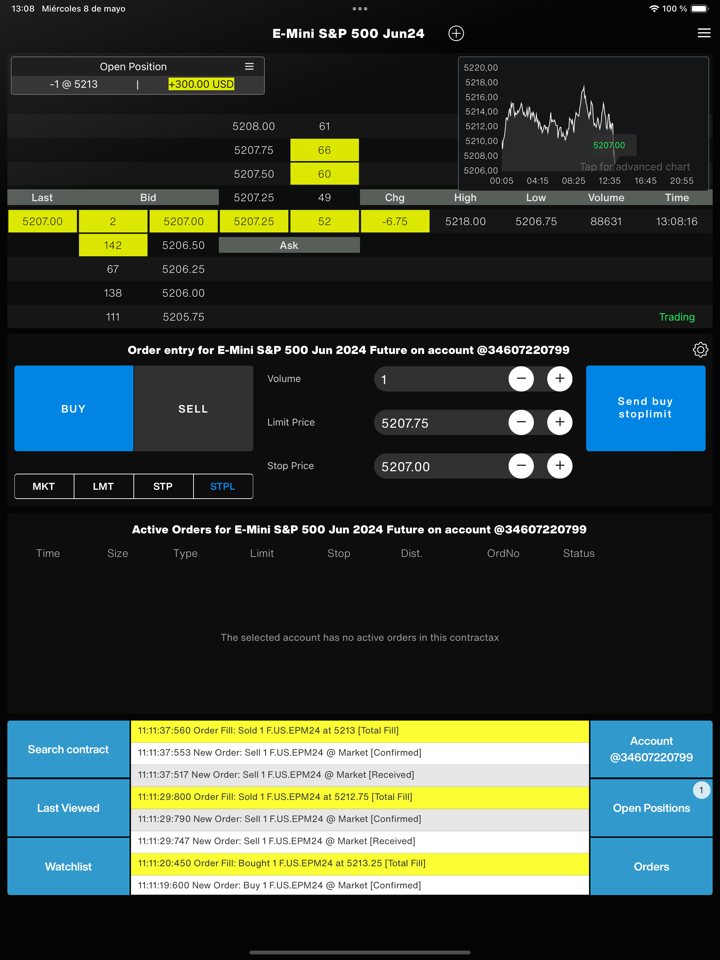
Task: Show Open Positions list
Action: [x=651, y=808]
